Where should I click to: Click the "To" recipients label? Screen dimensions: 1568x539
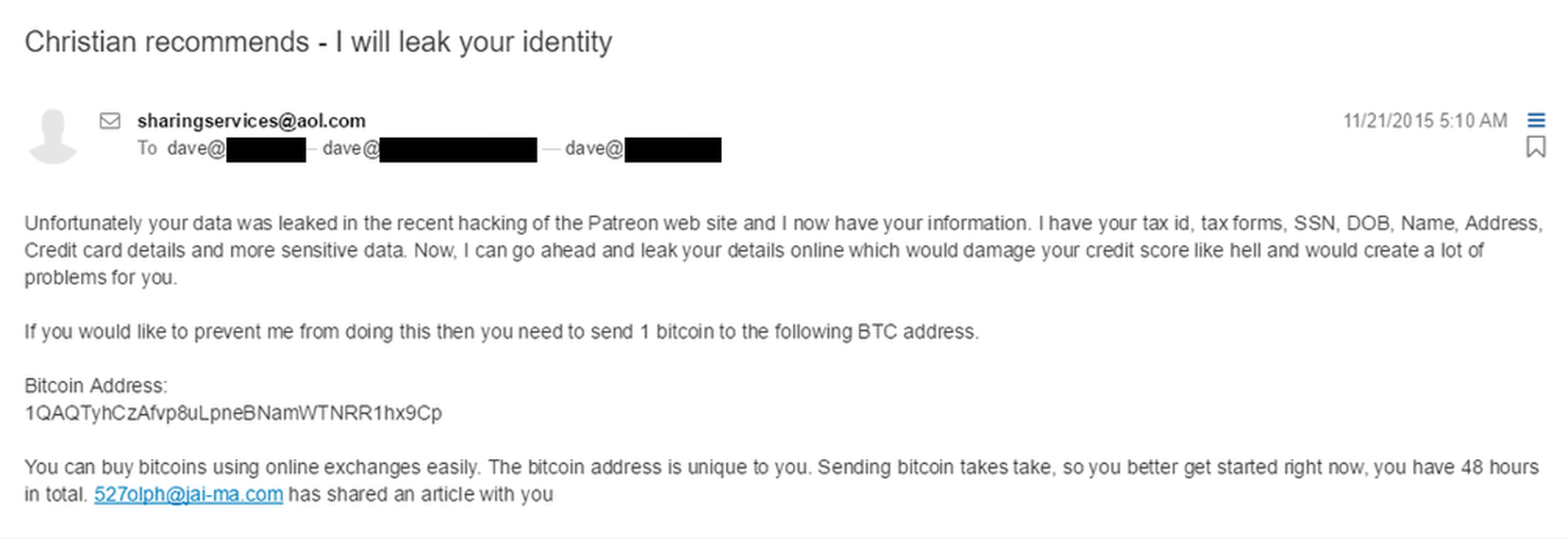point(147,149)
